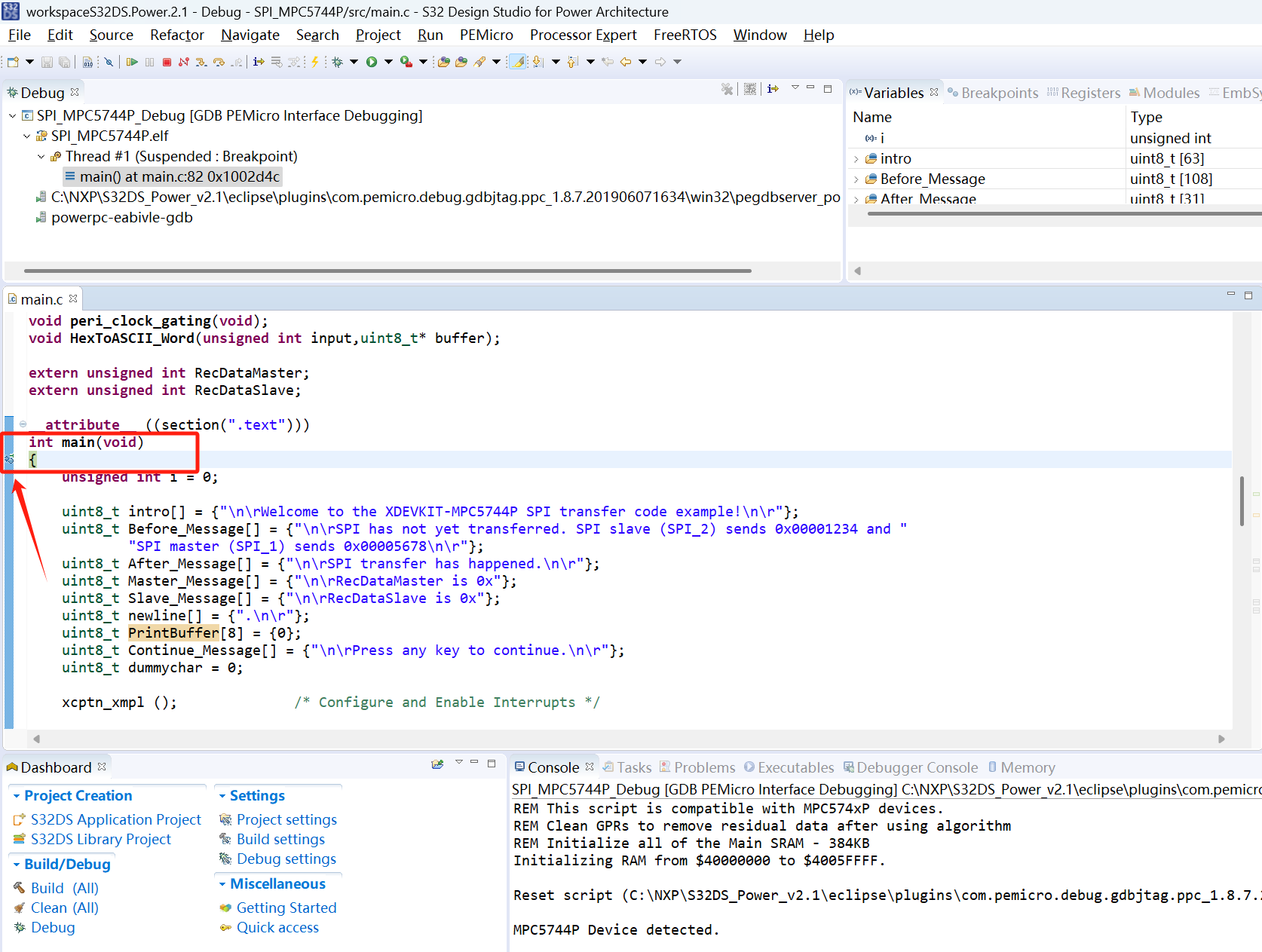Click the yellow lightning bolt flash icon
The width and height of the screenshot is (1262, 952).
tap(315, 62)
